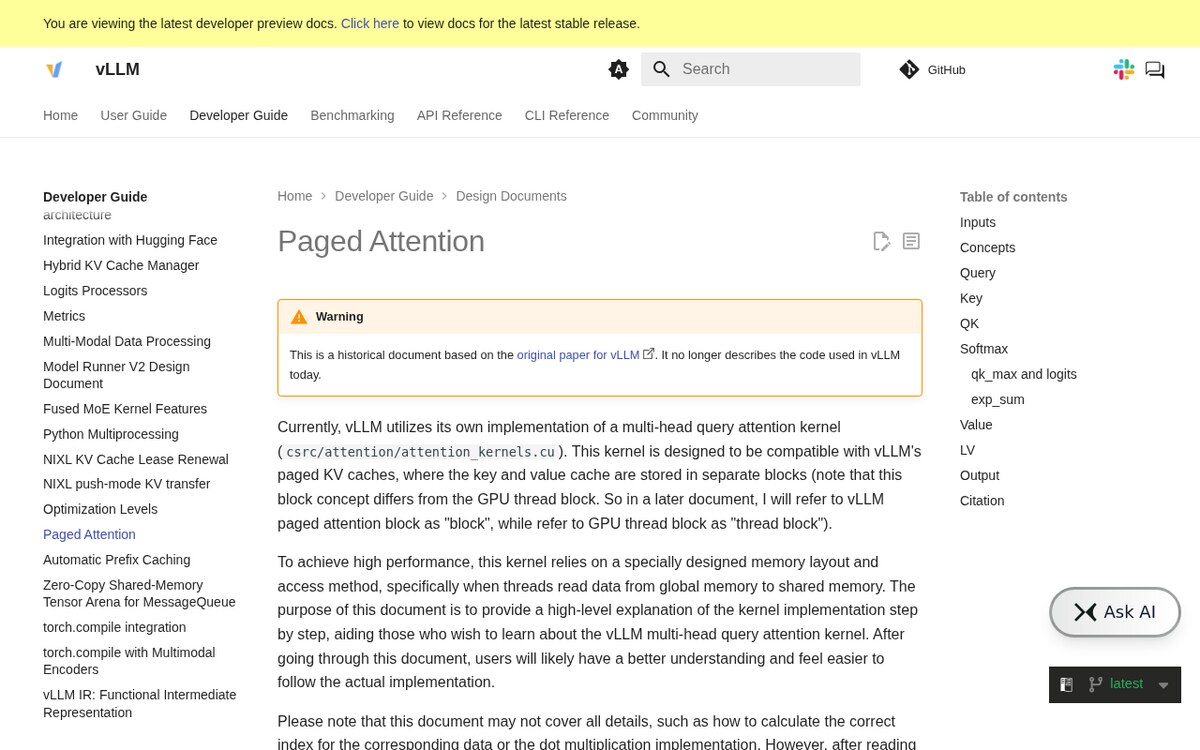Screen dimensions: 1200x750
Task: Jump to Citation section
Action: pos(982,501)
